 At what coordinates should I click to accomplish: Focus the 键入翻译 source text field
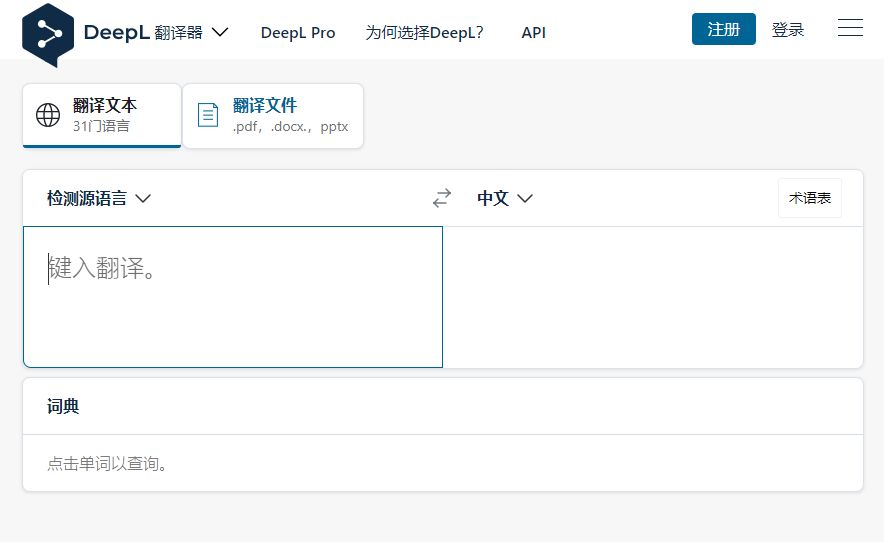233,297
